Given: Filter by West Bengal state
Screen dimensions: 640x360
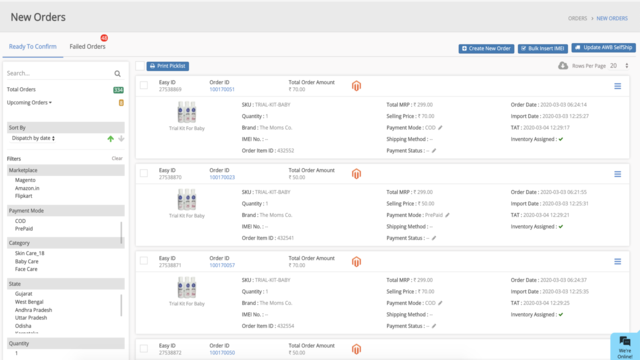Looking at the screenshot, I should [29, 302].
